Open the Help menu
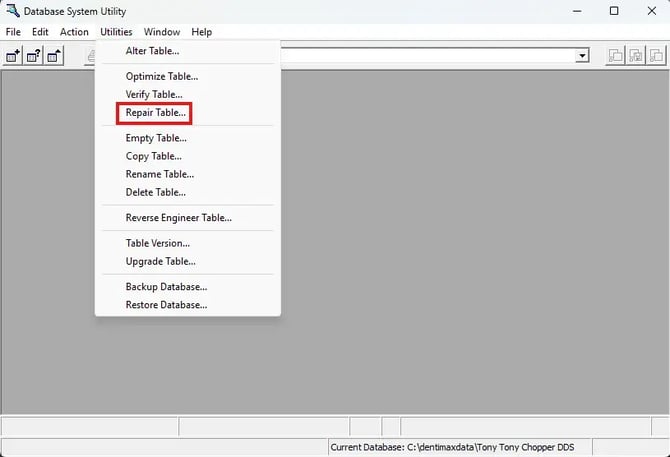Viewport: 670px width, 457px height. (x=202, y=32)
